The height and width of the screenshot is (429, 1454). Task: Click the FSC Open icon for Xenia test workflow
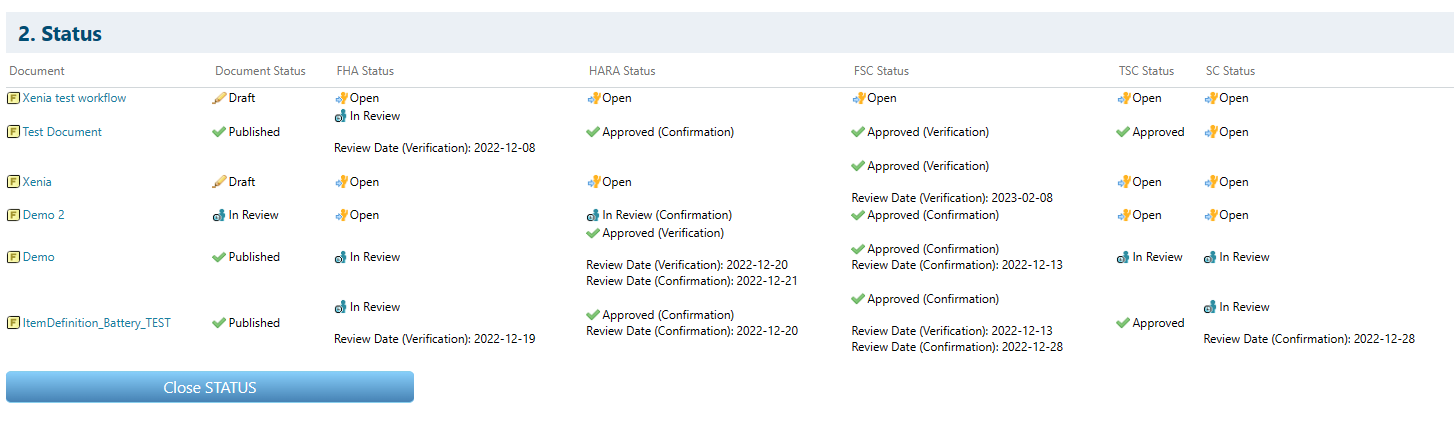(858, 98)
